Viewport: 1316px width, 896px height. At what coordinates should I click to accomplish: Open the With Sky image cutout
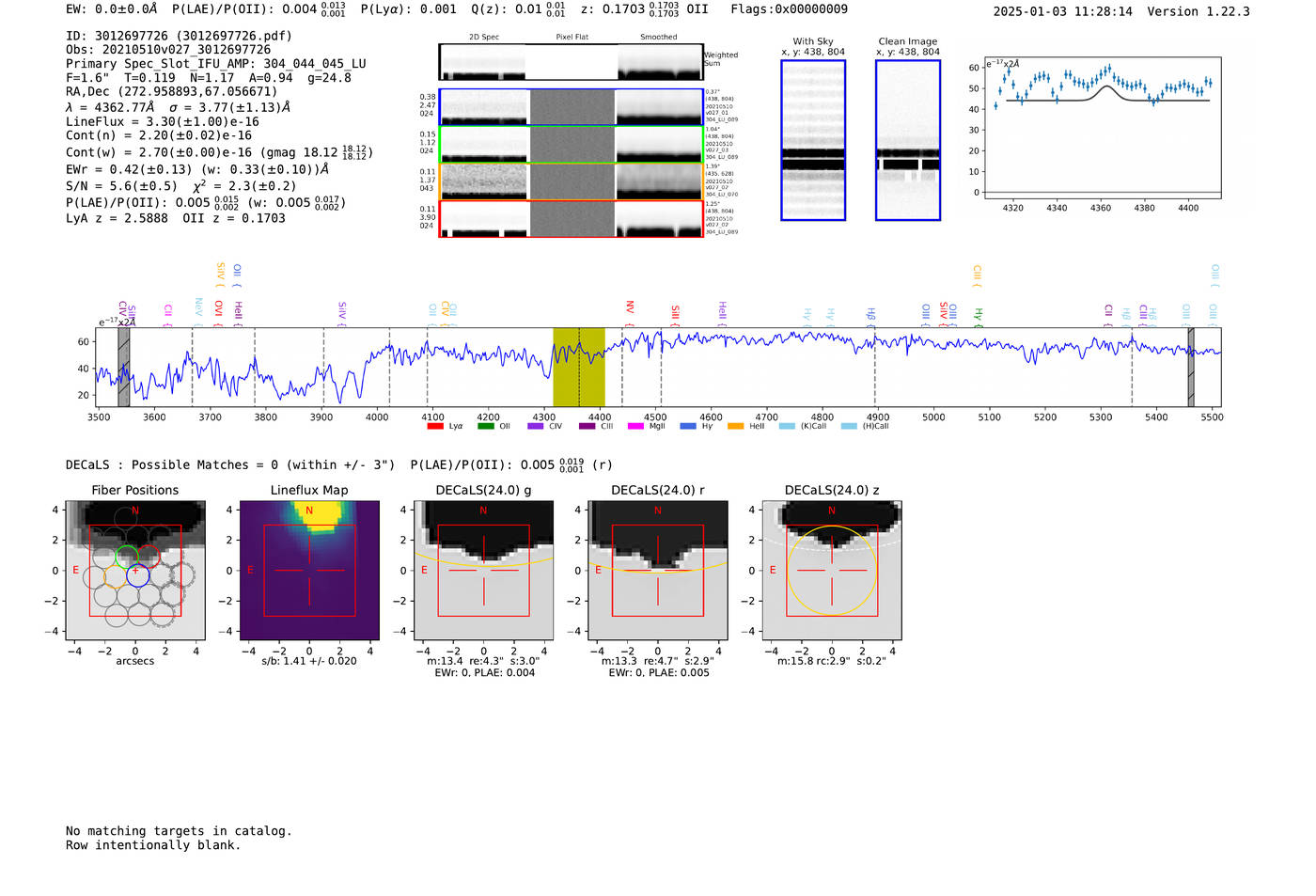[x=813, y=140]
